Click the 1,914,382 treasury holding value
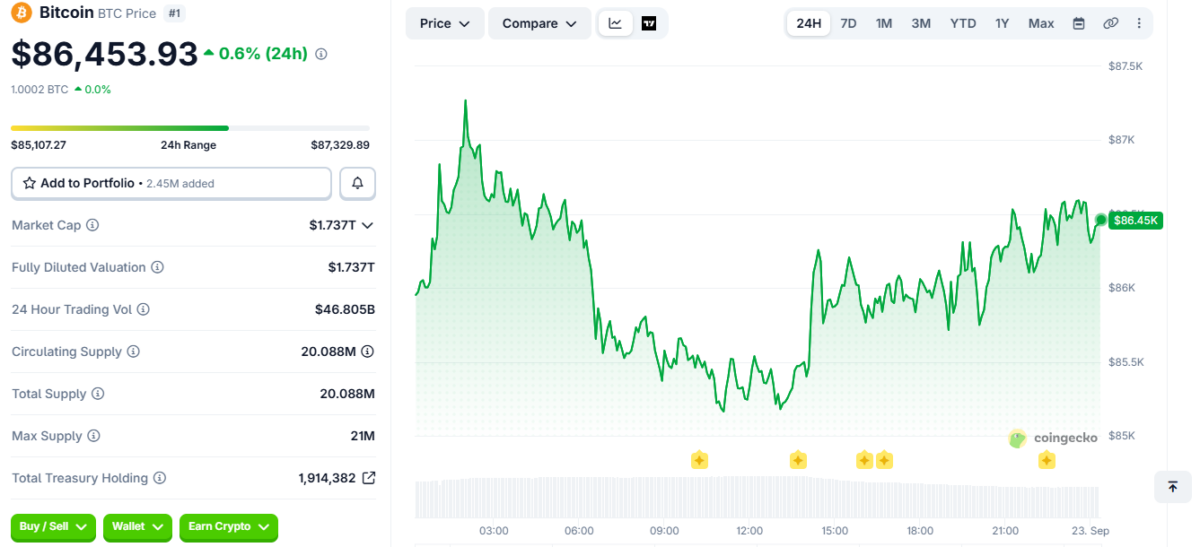Viewport: 1200px width, 547px height. click(x=327, y=478)
